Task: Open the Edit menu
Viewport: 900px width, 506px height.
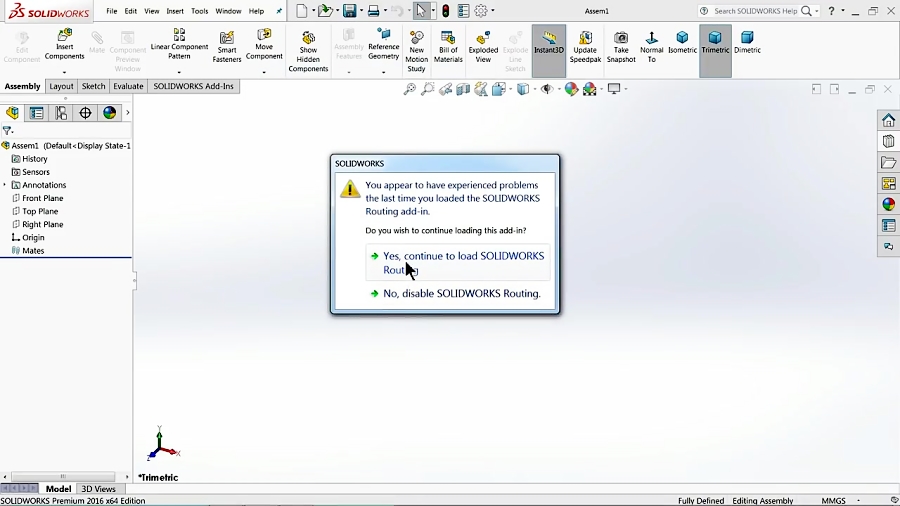Action: click(131, 11)
